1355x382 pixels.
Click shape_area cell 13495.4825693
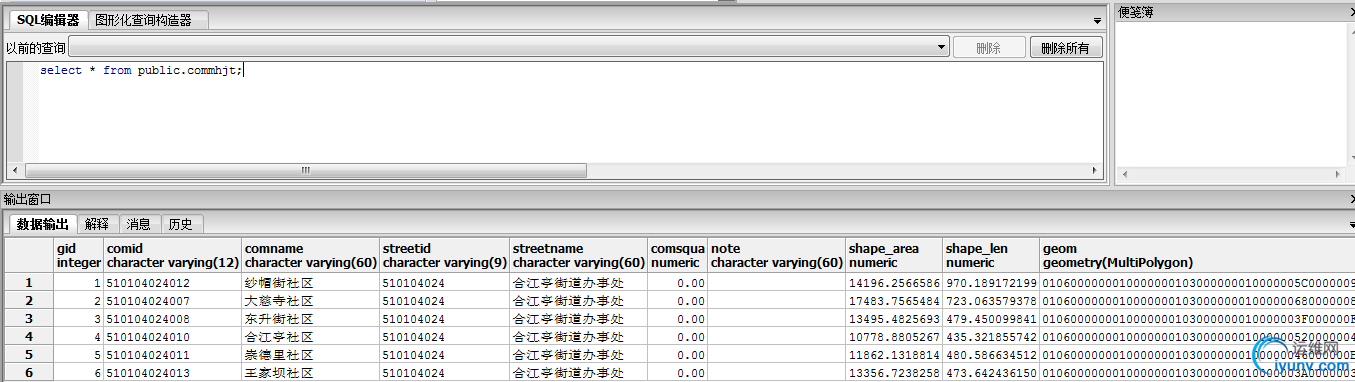point(894,318)
